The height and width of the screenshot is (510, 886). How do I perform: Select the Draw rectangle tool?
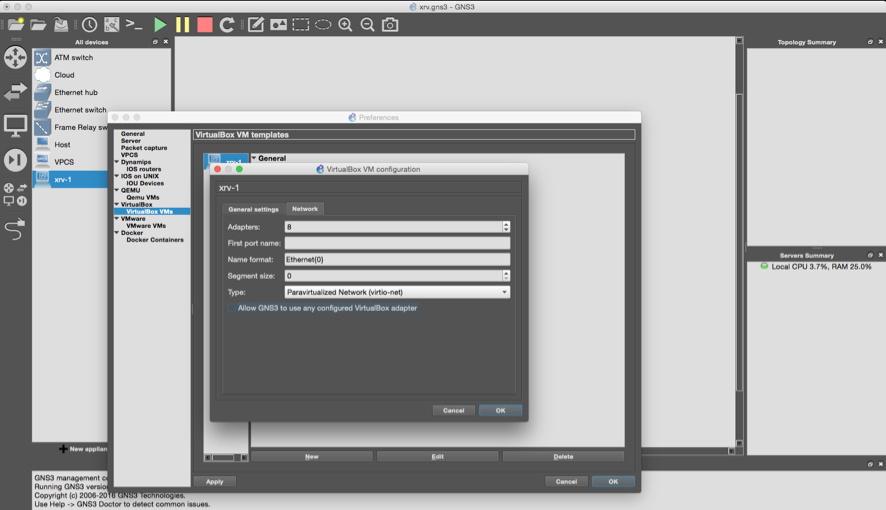(x=301, y=24)
